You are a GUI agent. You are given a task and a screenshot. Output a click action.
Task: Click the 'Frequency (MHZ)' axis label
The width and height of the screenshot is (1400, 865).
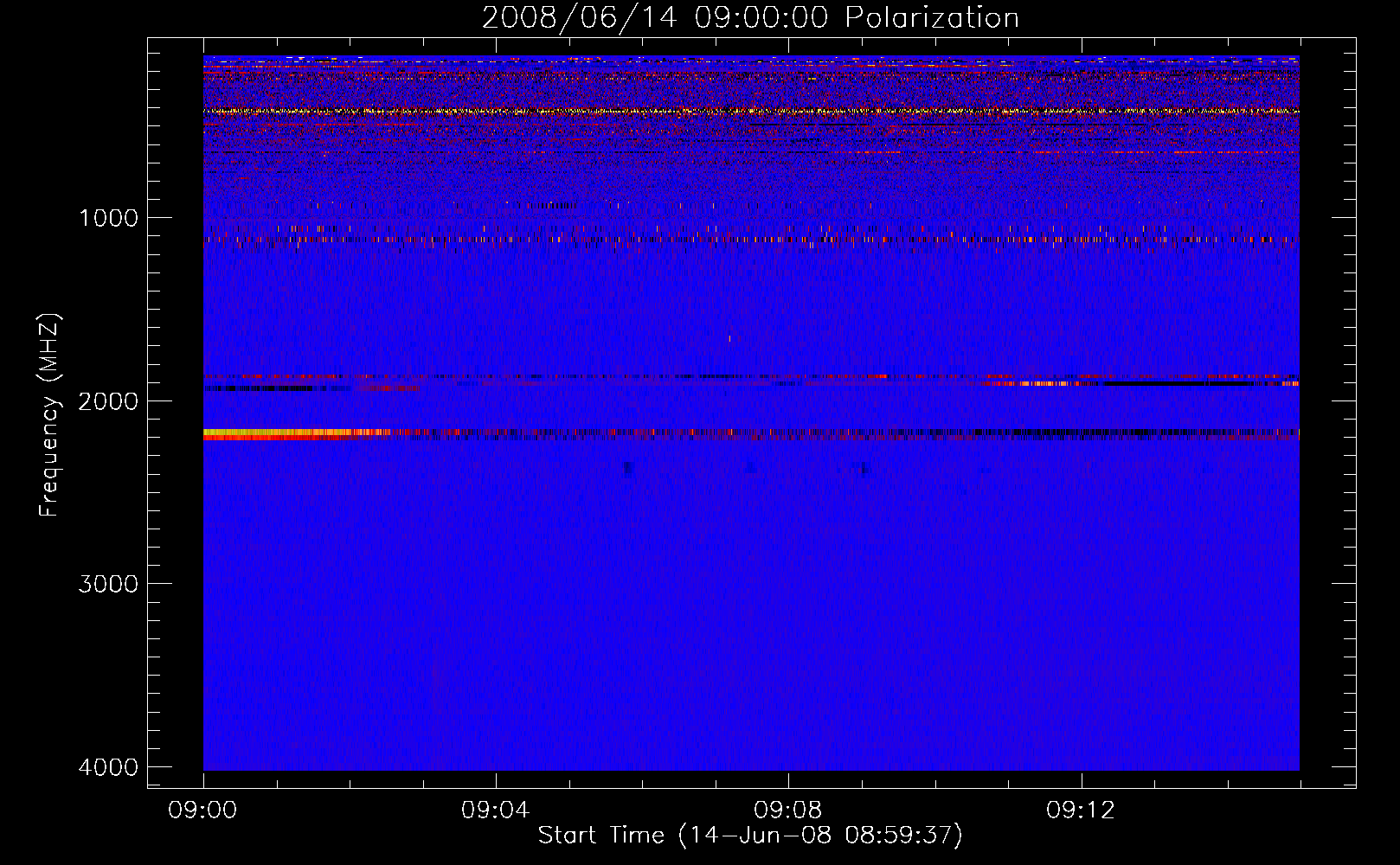(x=49, y=415)
